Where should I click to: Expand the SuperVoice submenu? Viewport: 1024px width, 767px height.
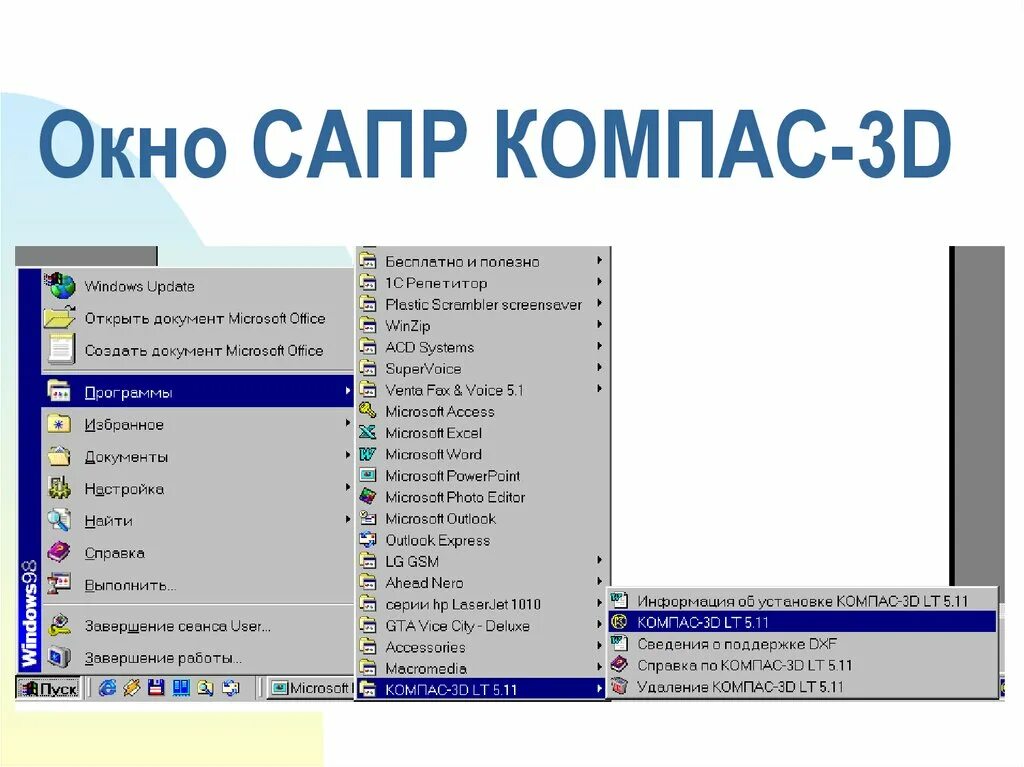click(481, 368)
